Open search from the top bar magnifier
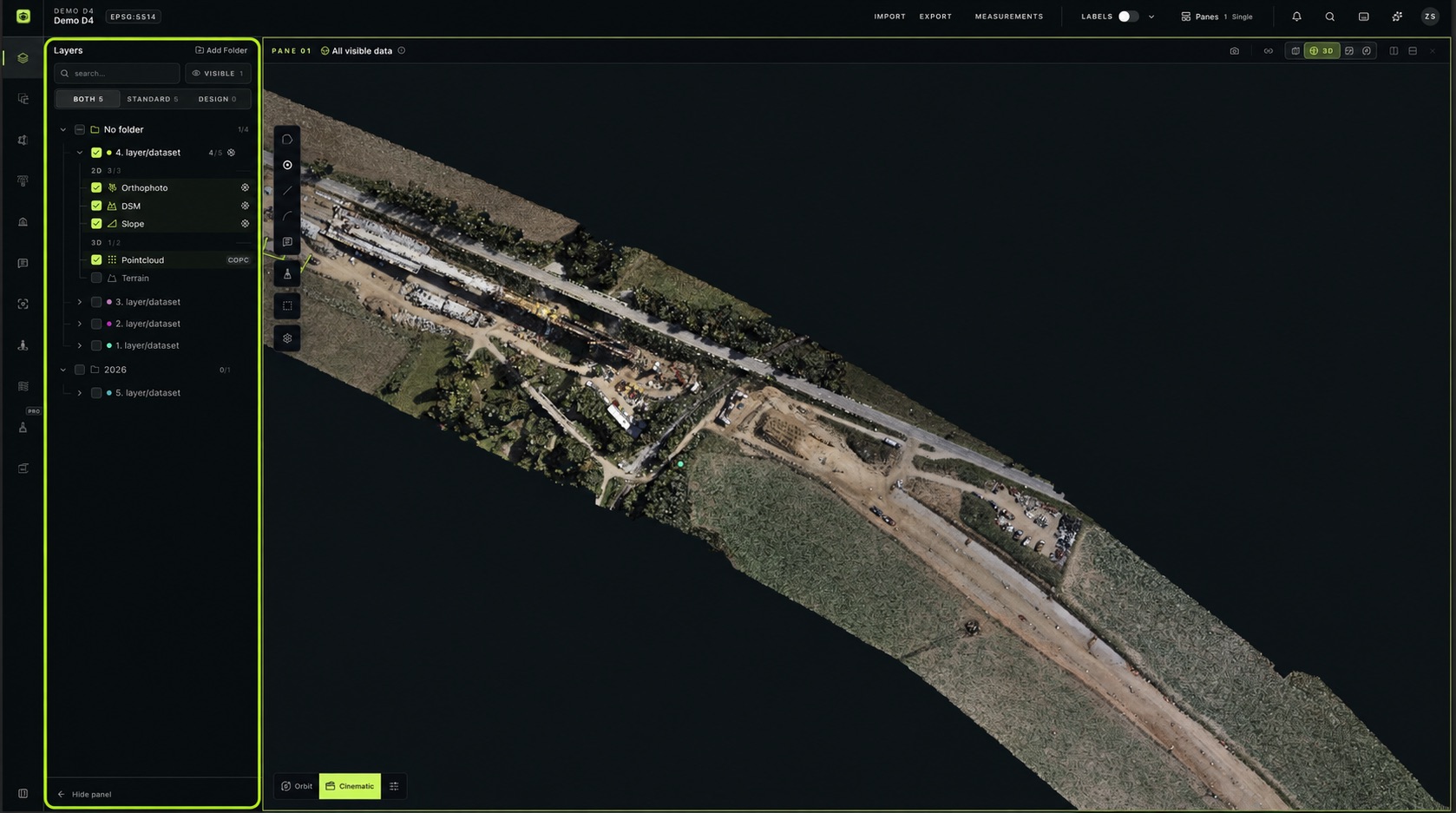The image size is (1456, 813). pos(1329,16)
